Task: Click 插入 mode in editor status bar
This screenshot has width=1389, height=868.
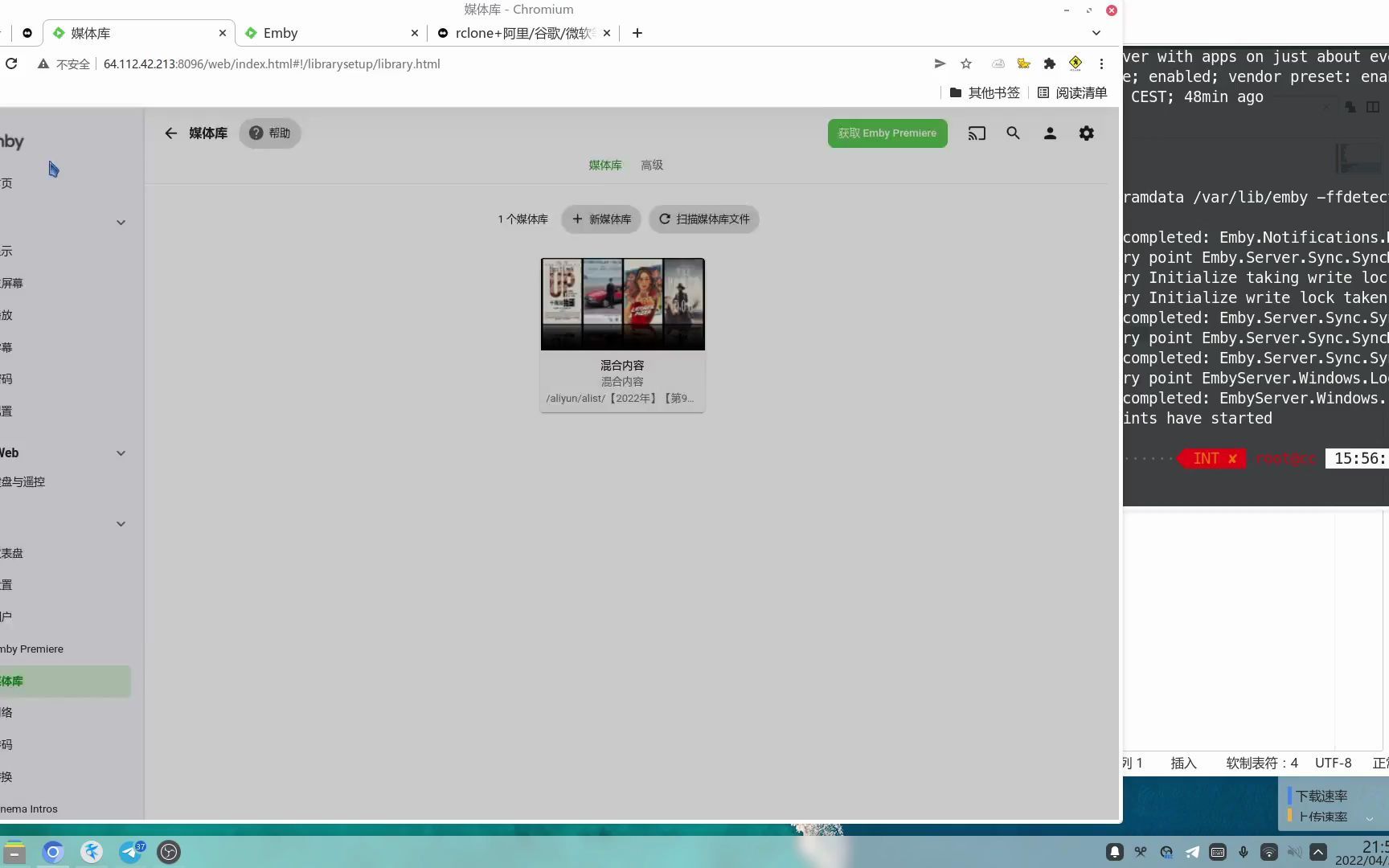Action: (x=1183, y=763)
